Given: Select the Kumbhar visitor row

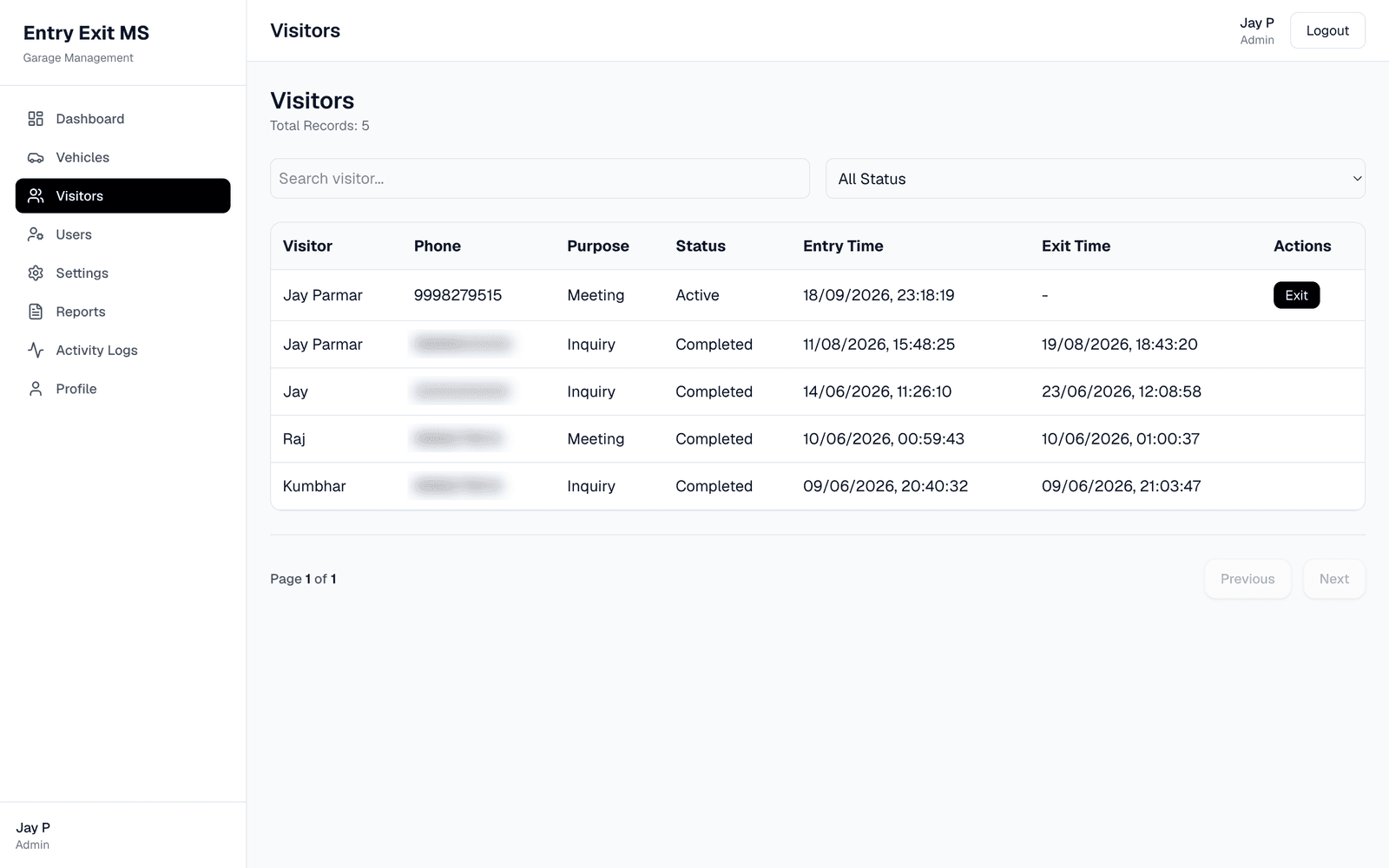Looking at the screenshot, I should pos(818,486).
